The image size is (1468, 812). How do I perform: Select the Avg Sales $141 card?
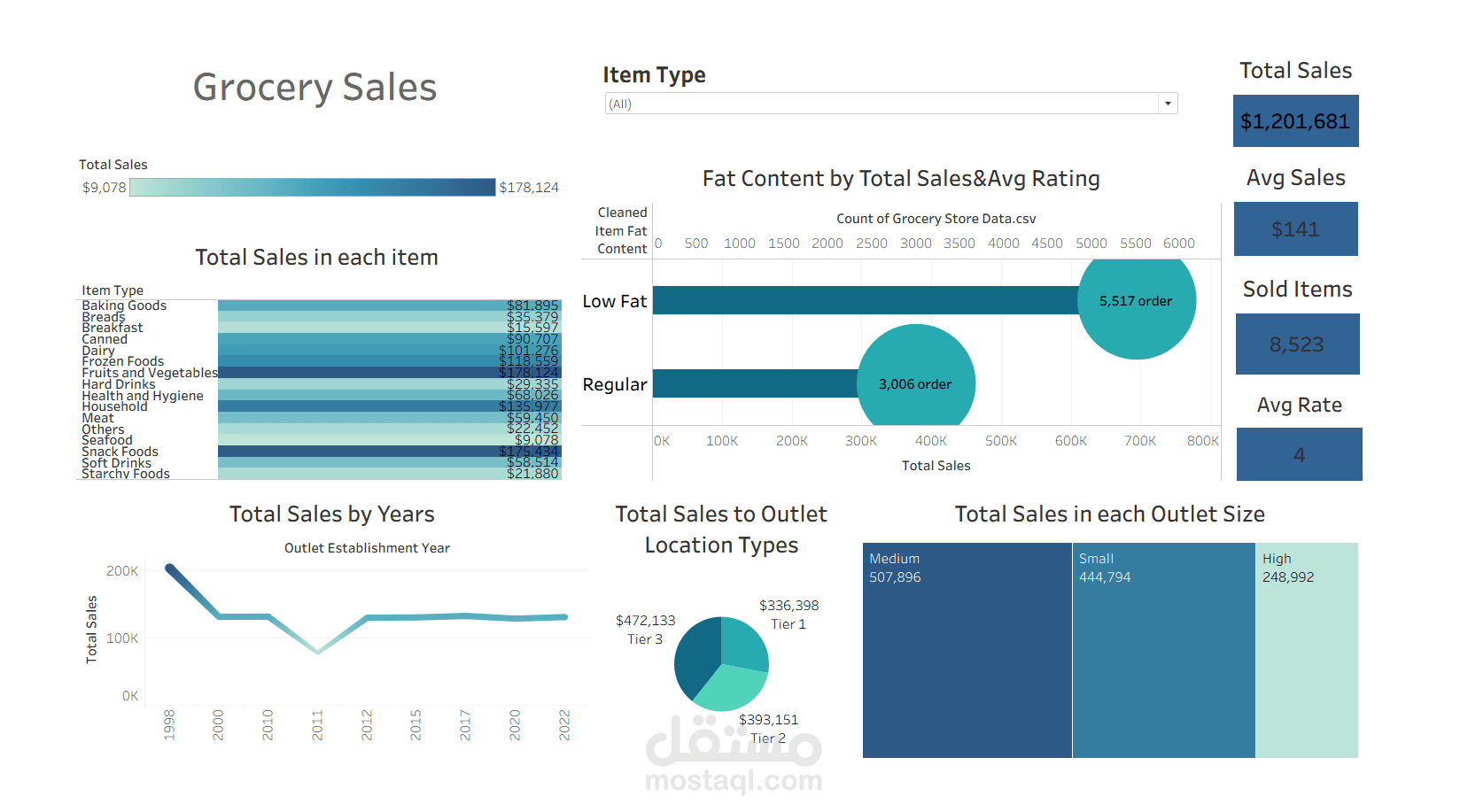click(x=1295, y=229)
